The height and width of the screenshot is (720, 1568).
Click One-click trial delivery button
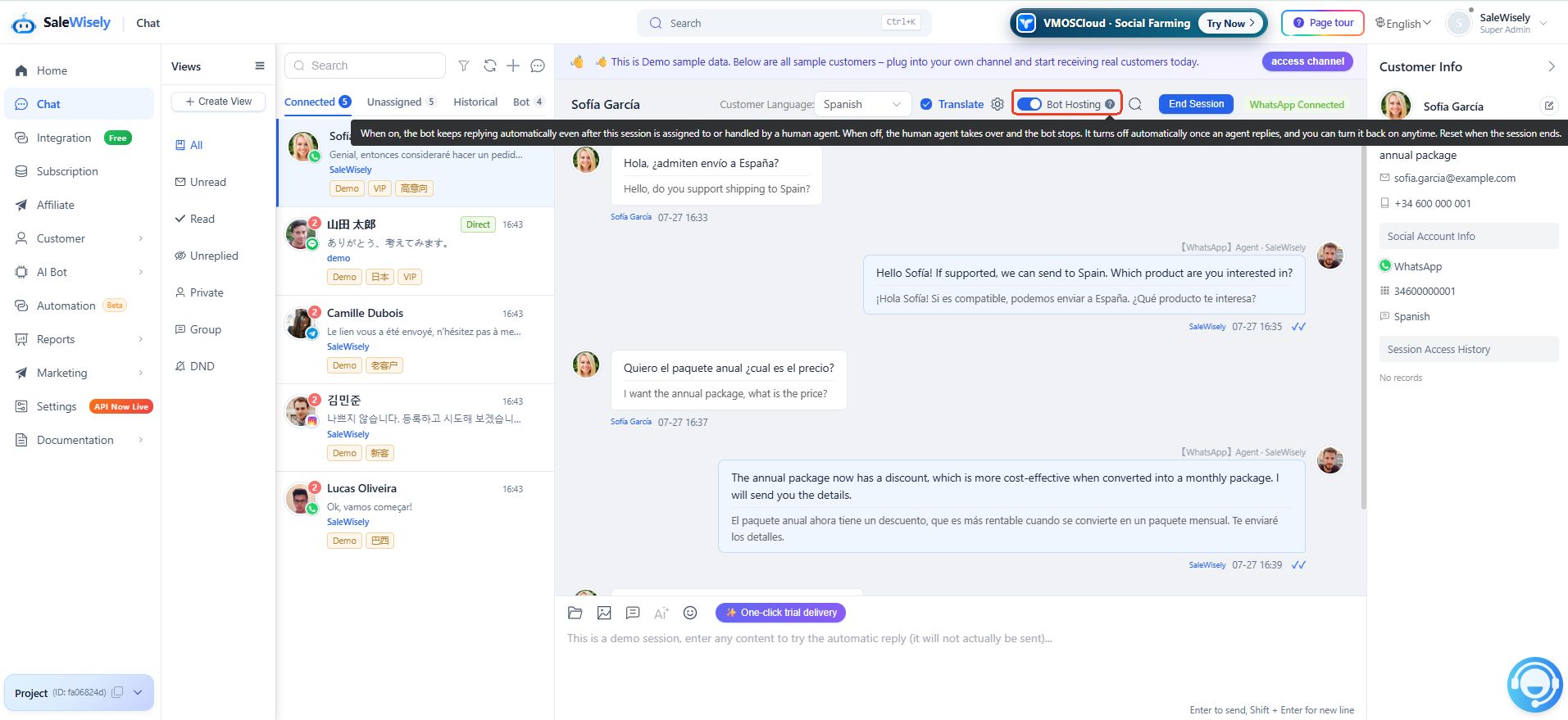tap(780, 613)
